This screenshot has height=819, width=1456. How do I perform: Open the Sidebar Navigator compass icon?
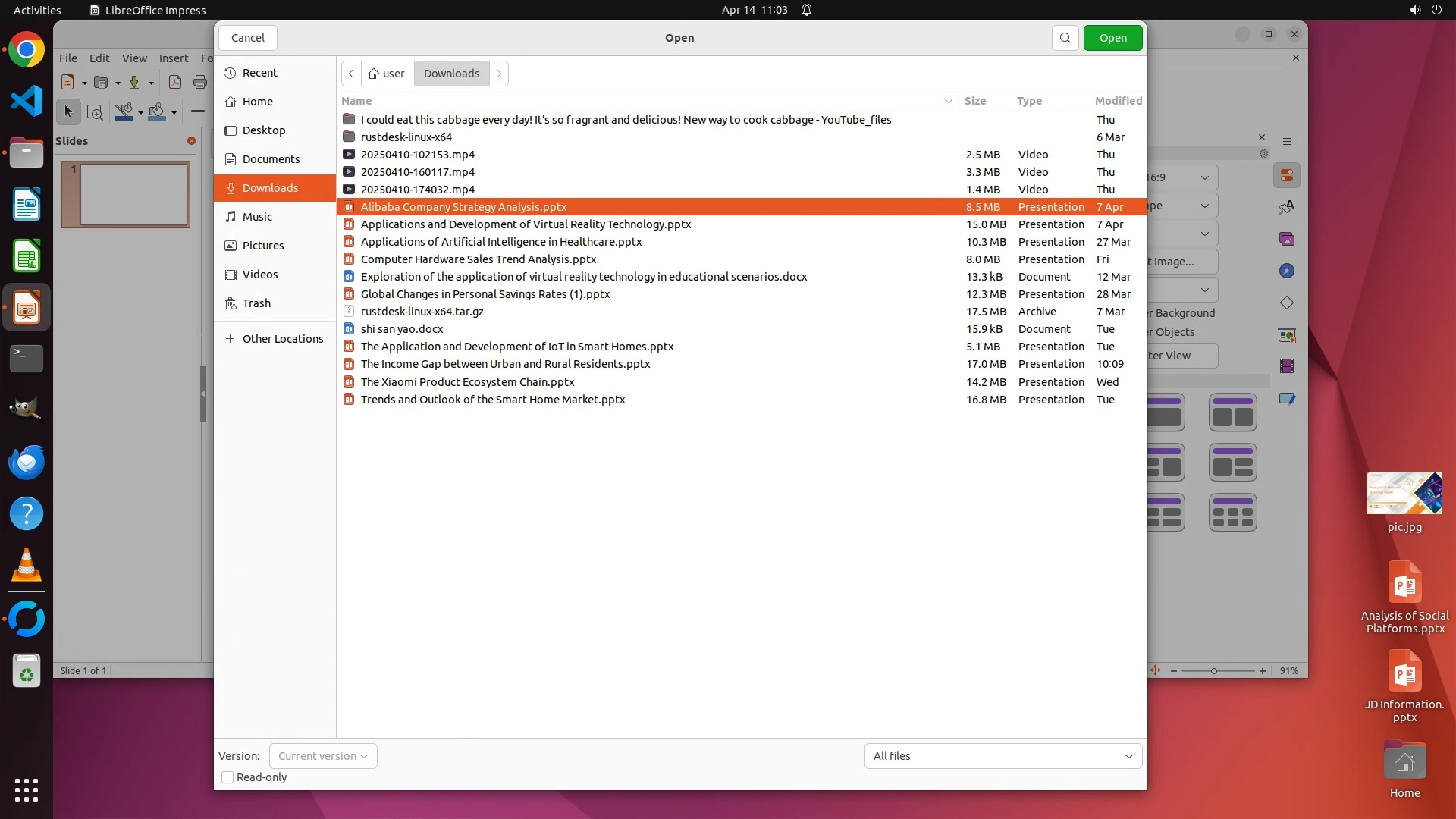tap(1287, 271)
